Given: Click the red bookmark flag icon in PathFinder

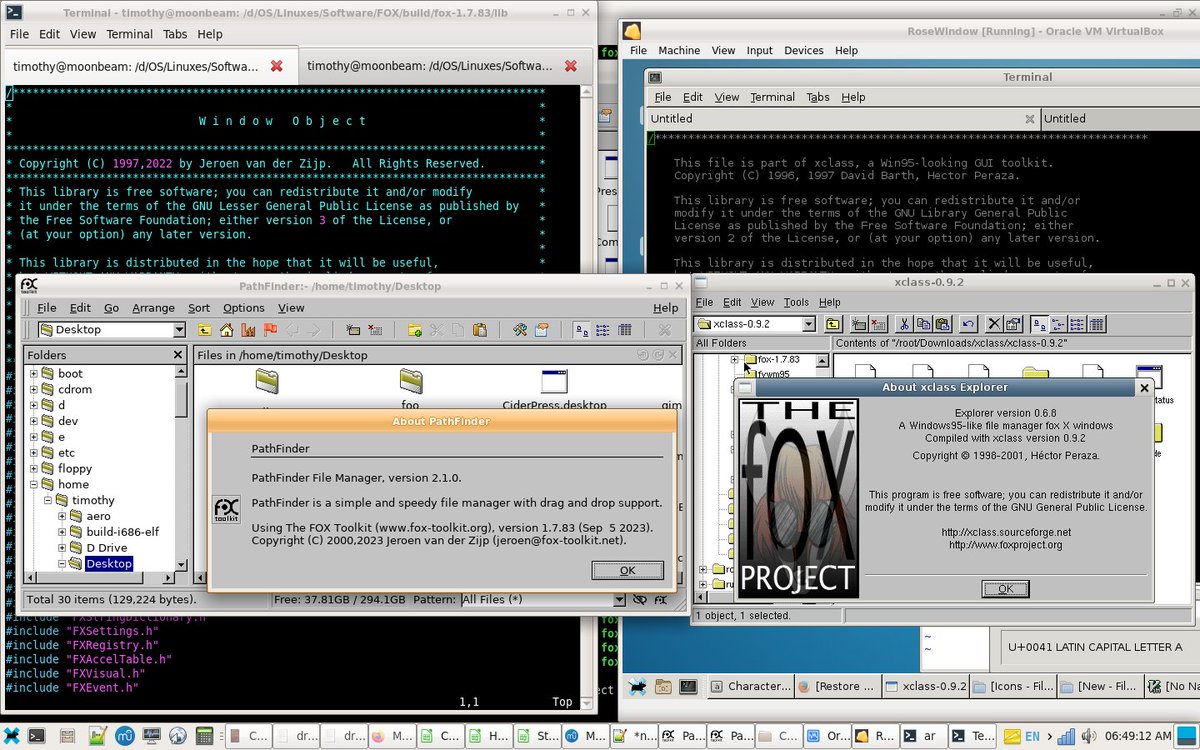Looking at the screenshot, I should pyautogui.click(x=270, y=330).
